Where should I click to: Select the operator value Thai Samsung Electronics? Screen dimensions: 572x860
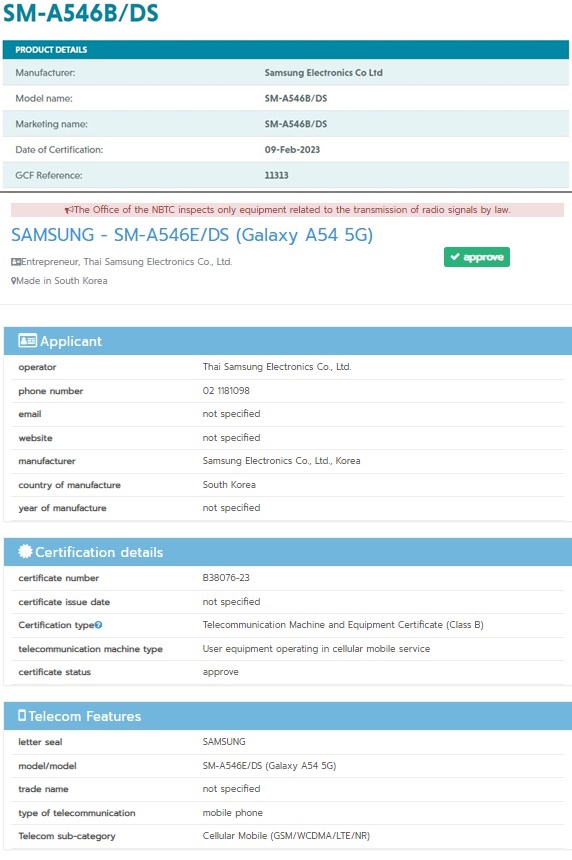[x=277, y=367]
